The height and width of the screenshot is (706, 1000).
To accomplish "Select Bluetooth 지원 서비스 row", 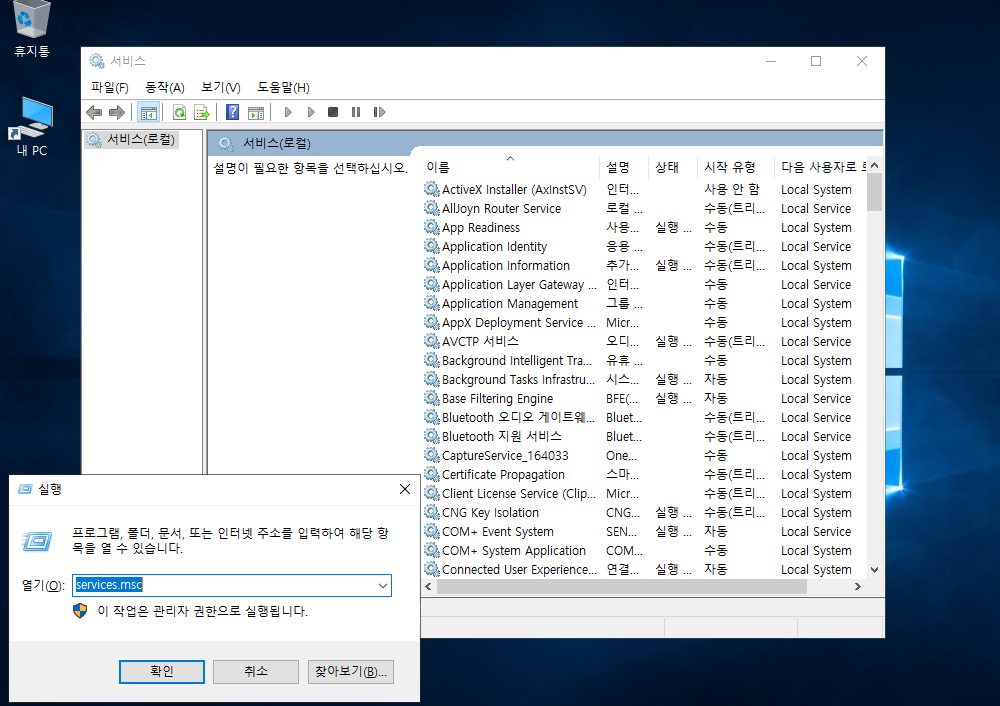I will pos(644,437).
